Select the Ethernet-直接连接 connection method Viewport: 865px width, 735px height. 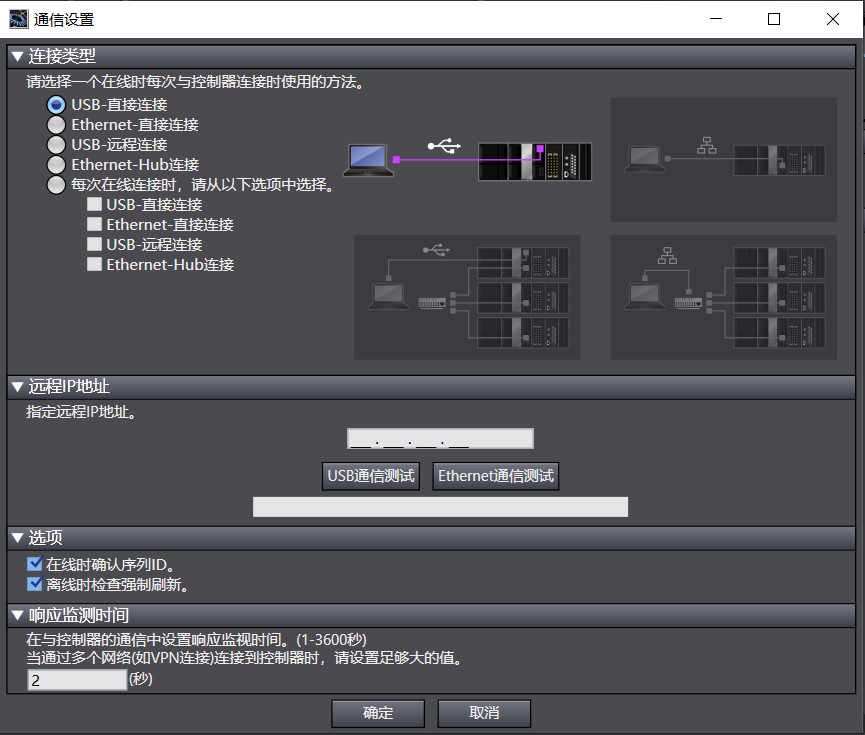pos(57,124)
